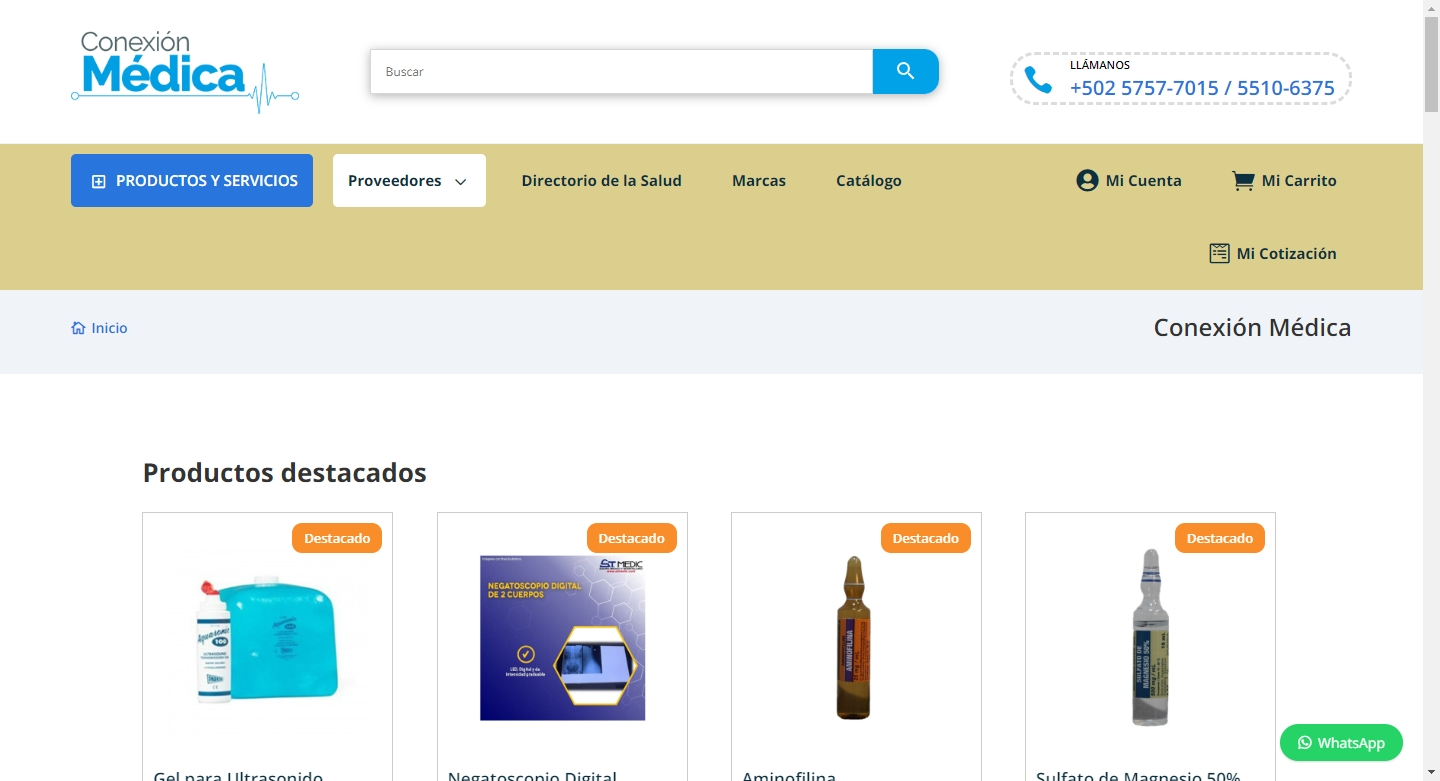This screenshot has height=781, width=1440.
Task: Click the LLÁMANOS label
Action: 1100,65
